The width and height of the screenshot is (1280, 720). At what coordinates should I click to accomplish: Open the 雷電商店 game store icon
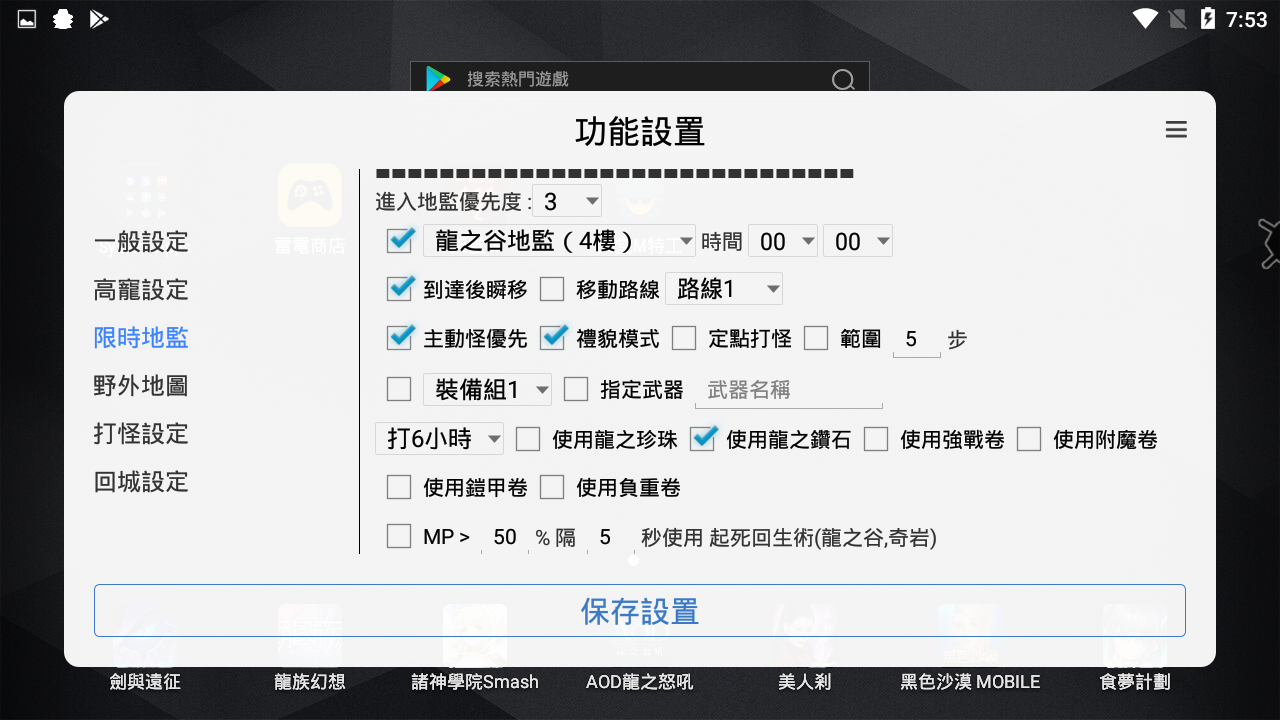click(x=310, y=198)
